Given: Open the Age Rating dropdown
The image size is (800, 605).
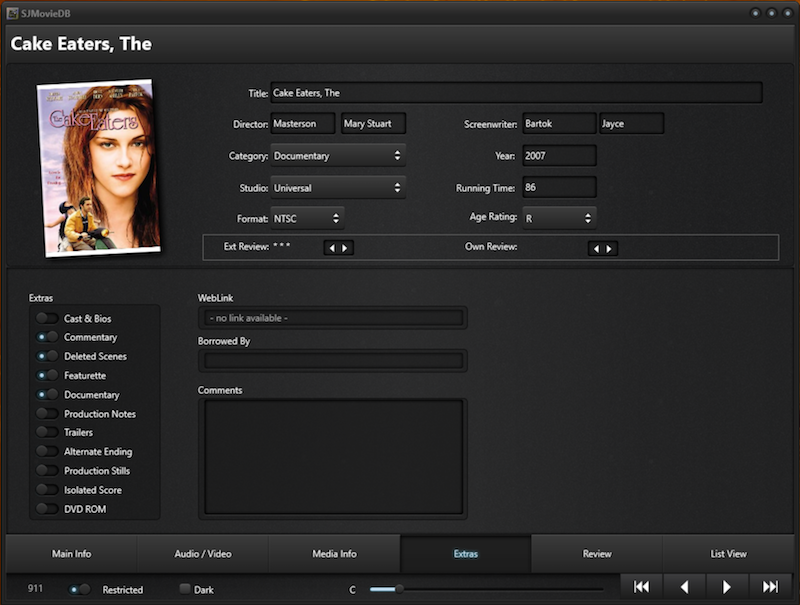Looking at the screenshot, I should [x=558, y=217].
